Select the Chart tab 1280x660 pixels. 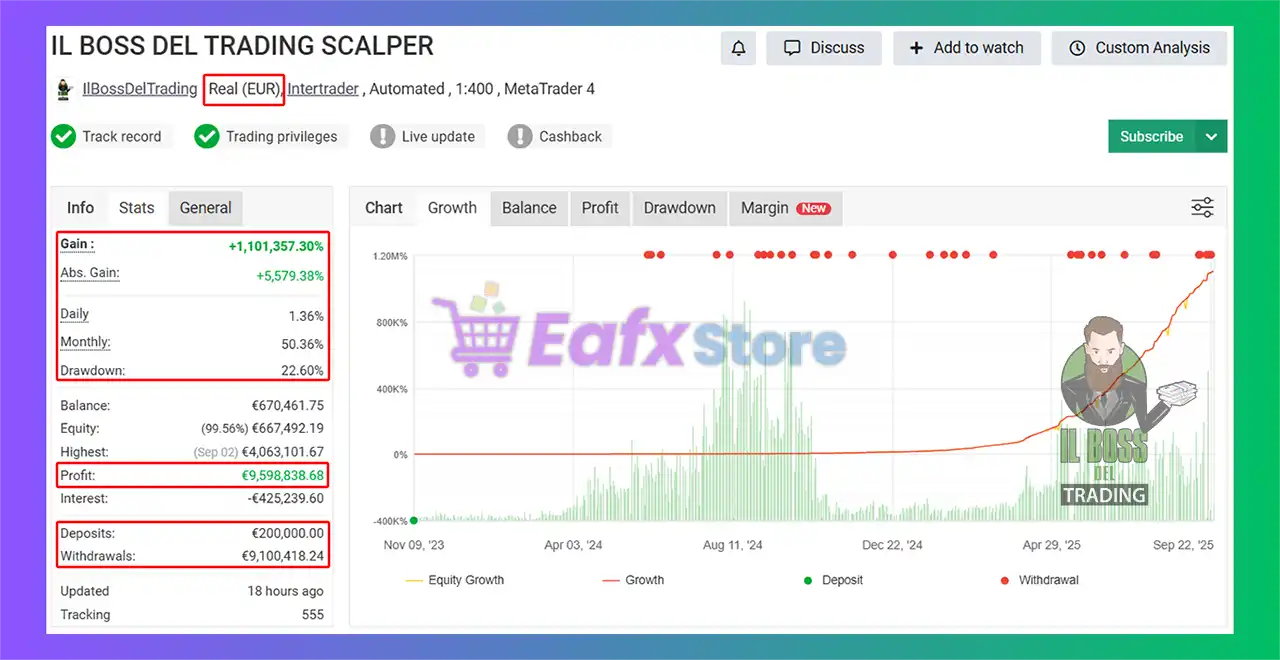point(384,208)
